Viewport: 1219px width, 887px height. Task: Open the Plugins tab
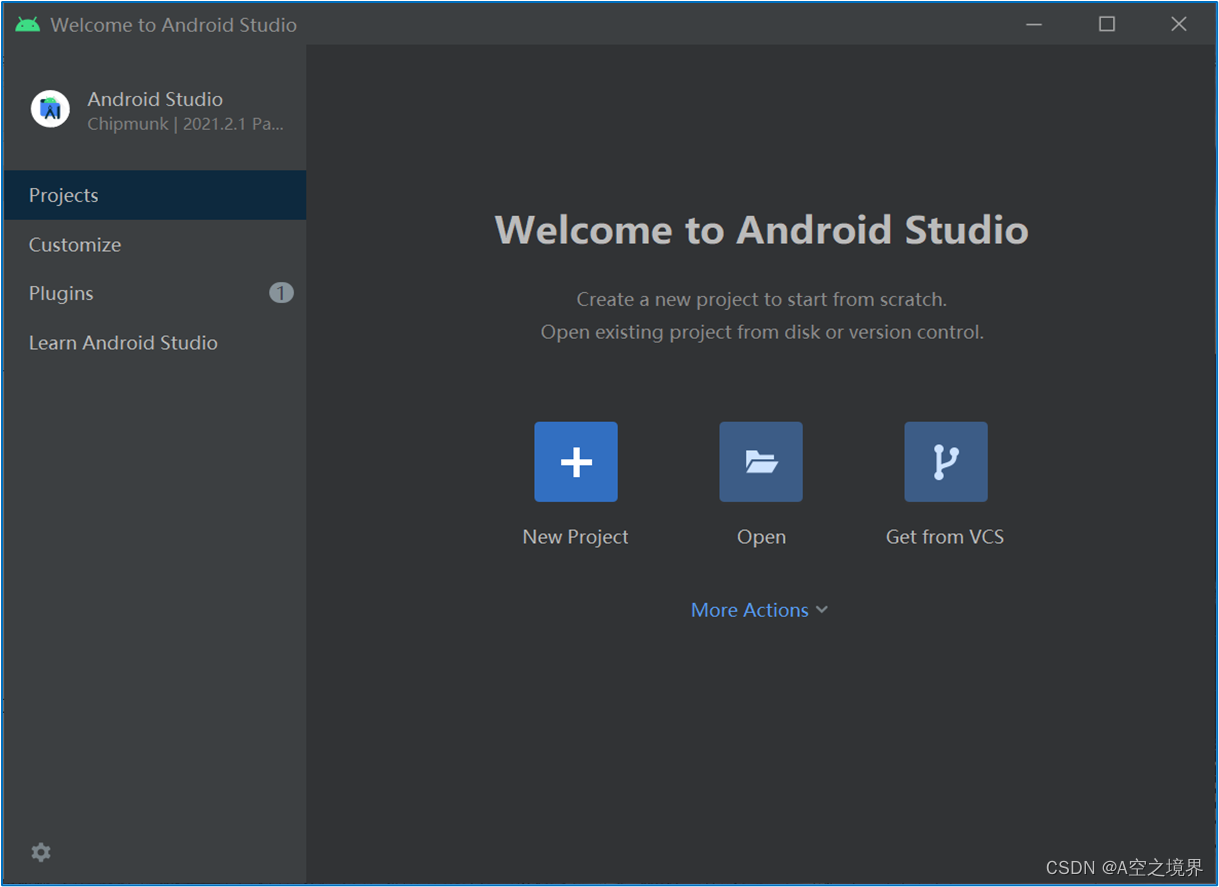pos(155,293)
